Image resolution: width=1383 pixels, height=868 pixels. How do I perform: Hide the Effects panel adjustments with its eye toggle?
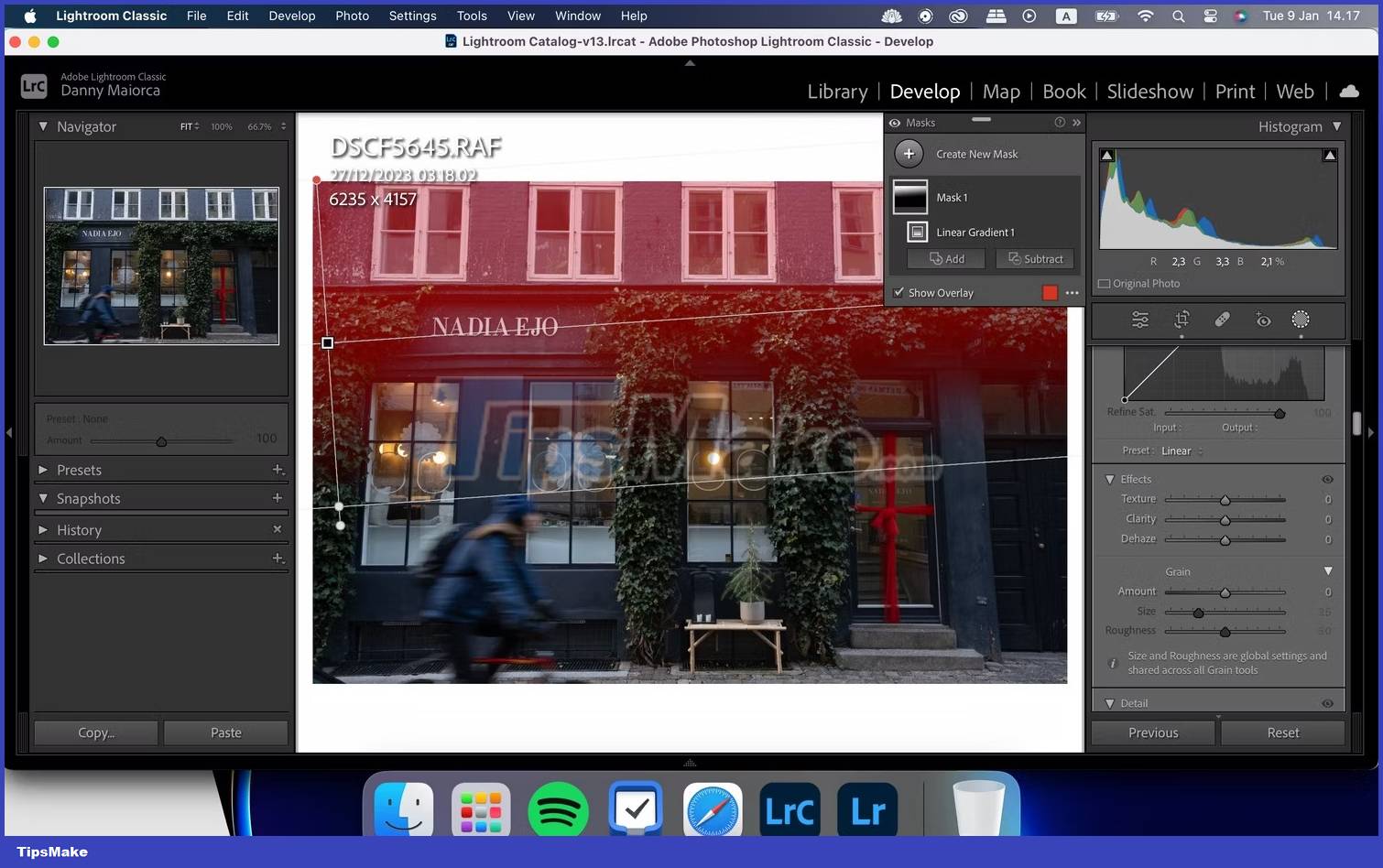pyautogui.click(x=1325, y=479)
